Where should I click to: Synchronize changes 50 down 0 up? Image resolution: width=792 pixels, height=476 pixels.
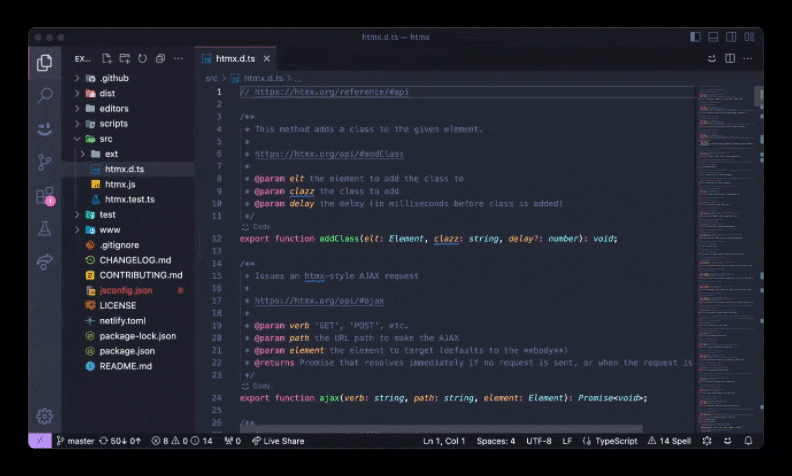120,441
